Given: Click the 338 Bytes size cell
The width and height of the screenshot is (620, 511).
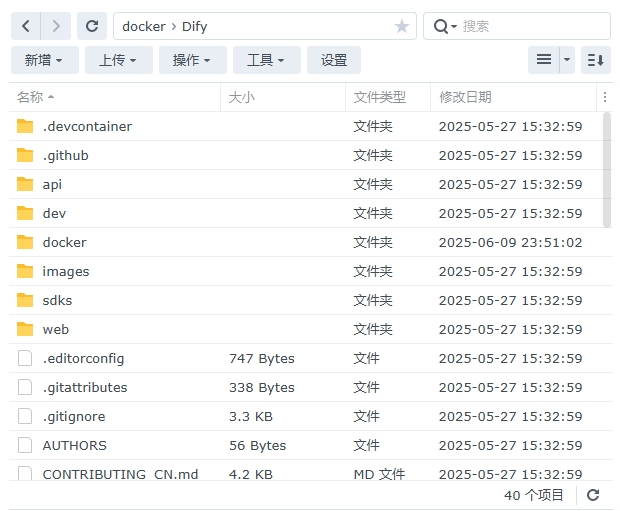Looking at the screenshot, I should tap(262, 387).
